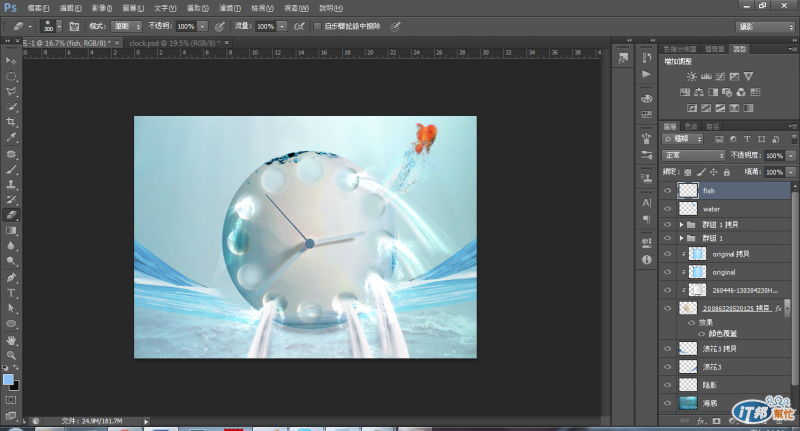Open the layer opacity (不透明度) dropdown arrow

[x=792, y=156]
